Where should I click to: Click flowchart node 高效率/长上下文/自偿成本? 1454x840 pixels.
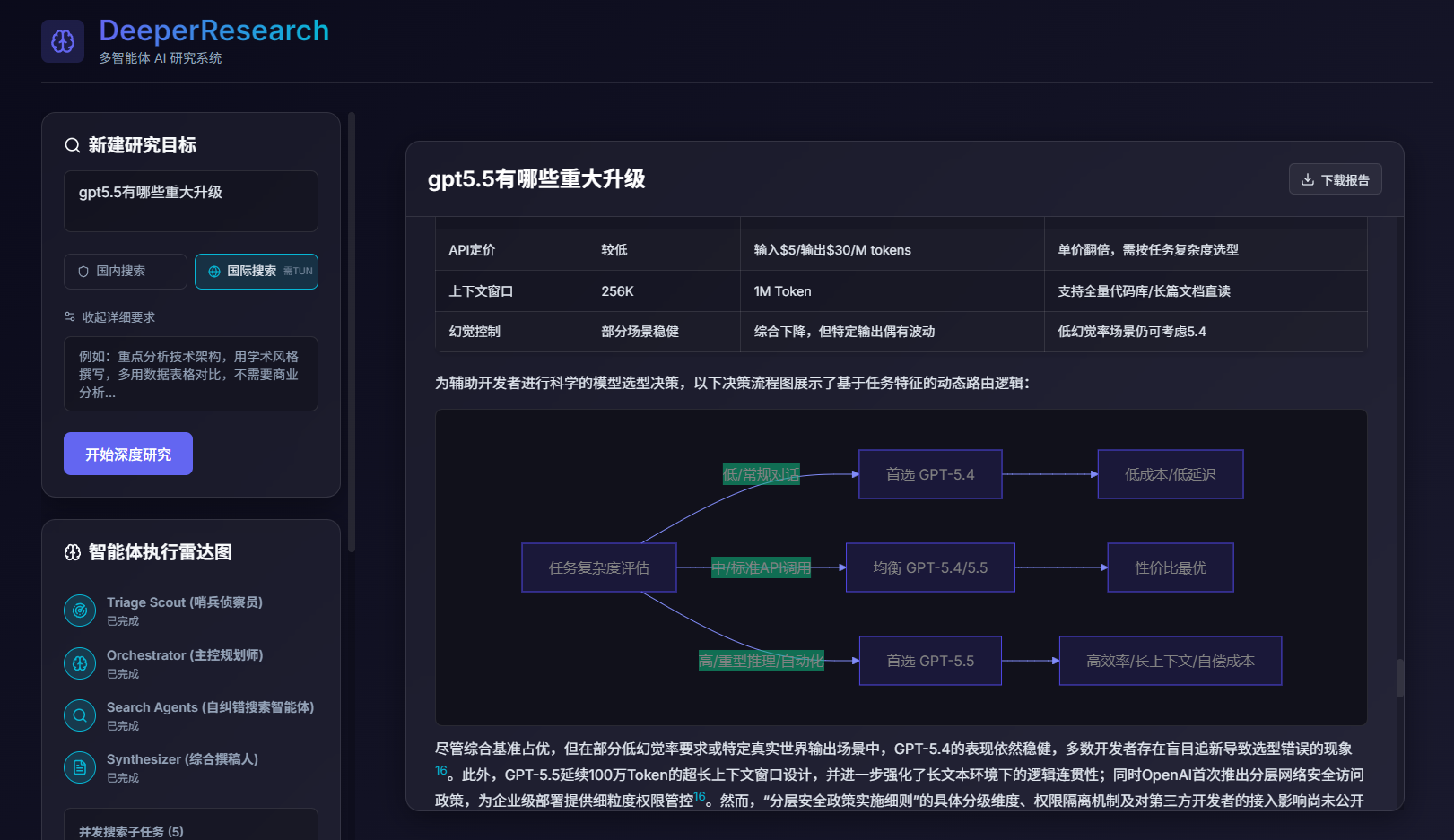pos(1171,661)
